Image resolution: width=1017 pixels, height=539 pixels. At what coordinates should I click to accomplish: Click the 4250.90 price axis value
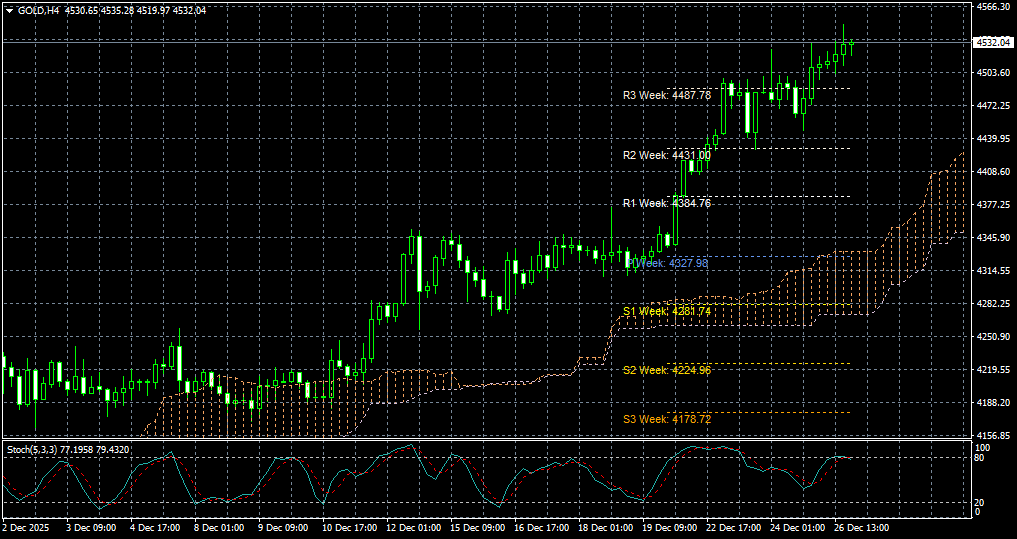pyautogui.click(x=992, y=337)
